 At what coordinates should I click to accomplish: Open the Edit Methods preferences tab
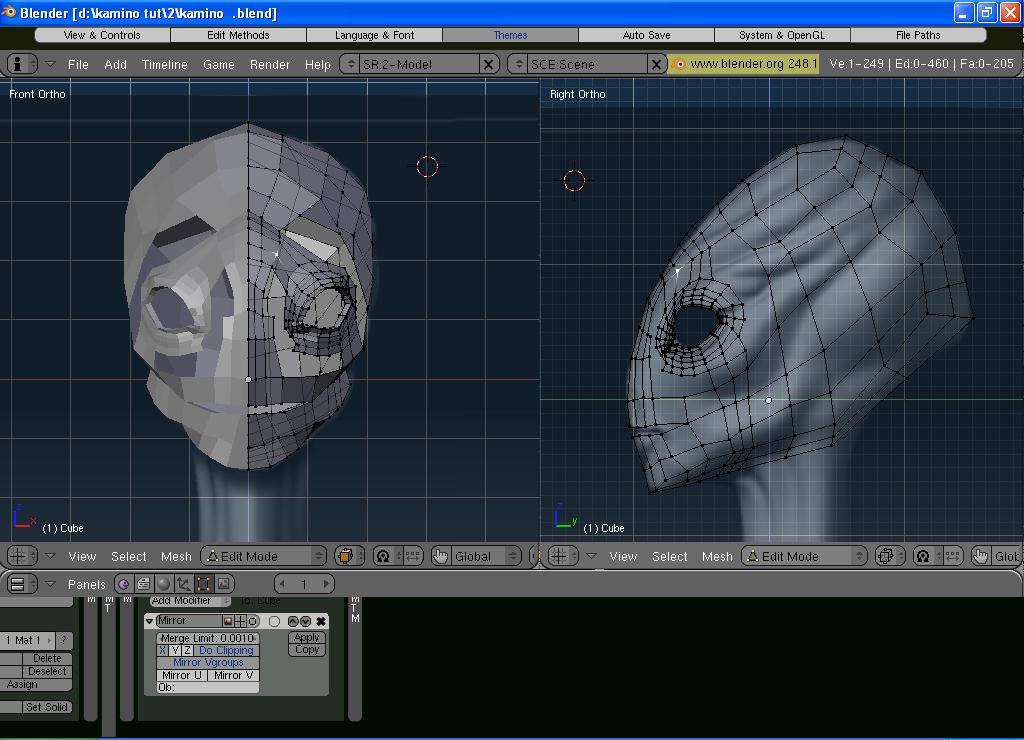(238, 35)
